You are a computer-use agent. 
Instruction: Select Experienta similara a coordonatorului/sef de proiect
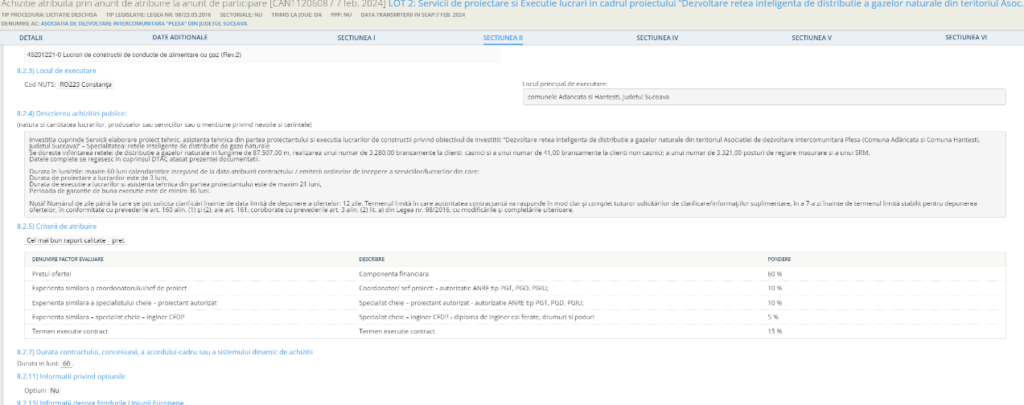tap(110, 288)
